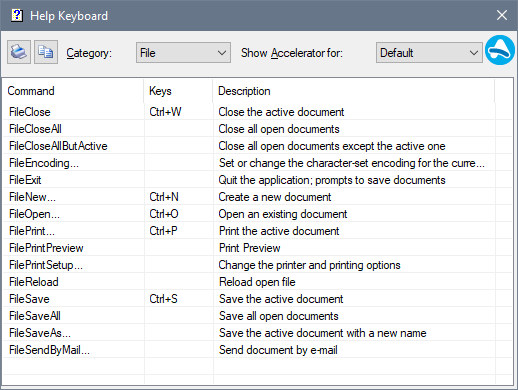Sort by the Command column header
The width and height of the screenshot is (518, 390).
[73, 91]
